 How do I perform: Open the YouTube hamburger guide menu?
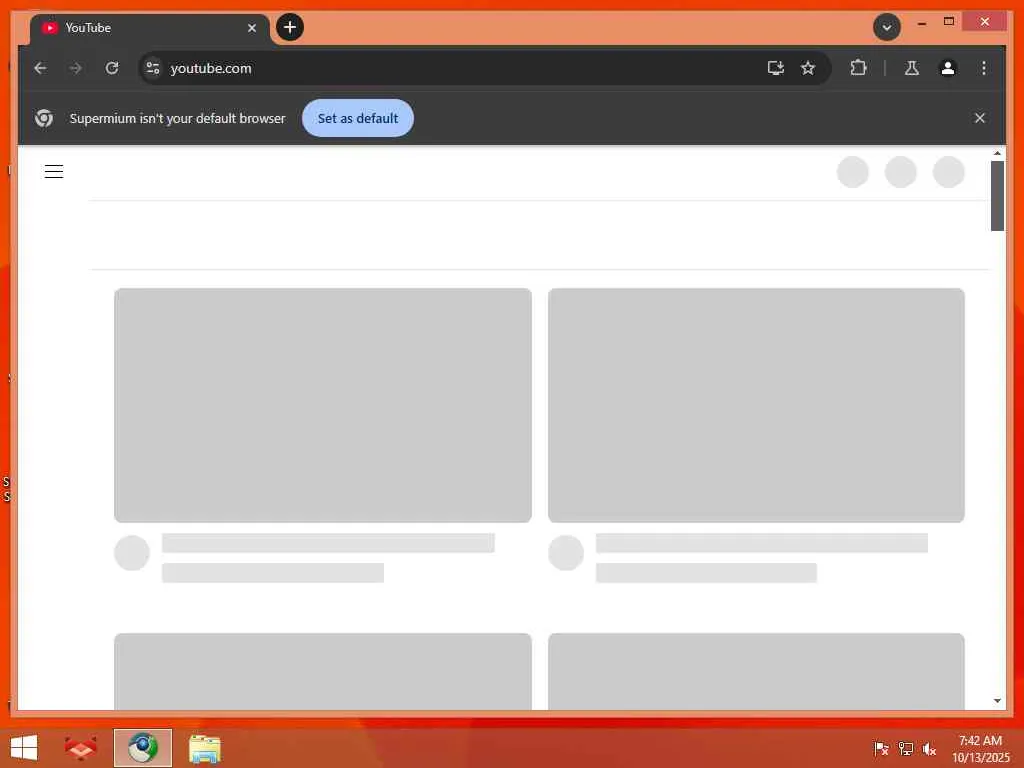point(54,172)
